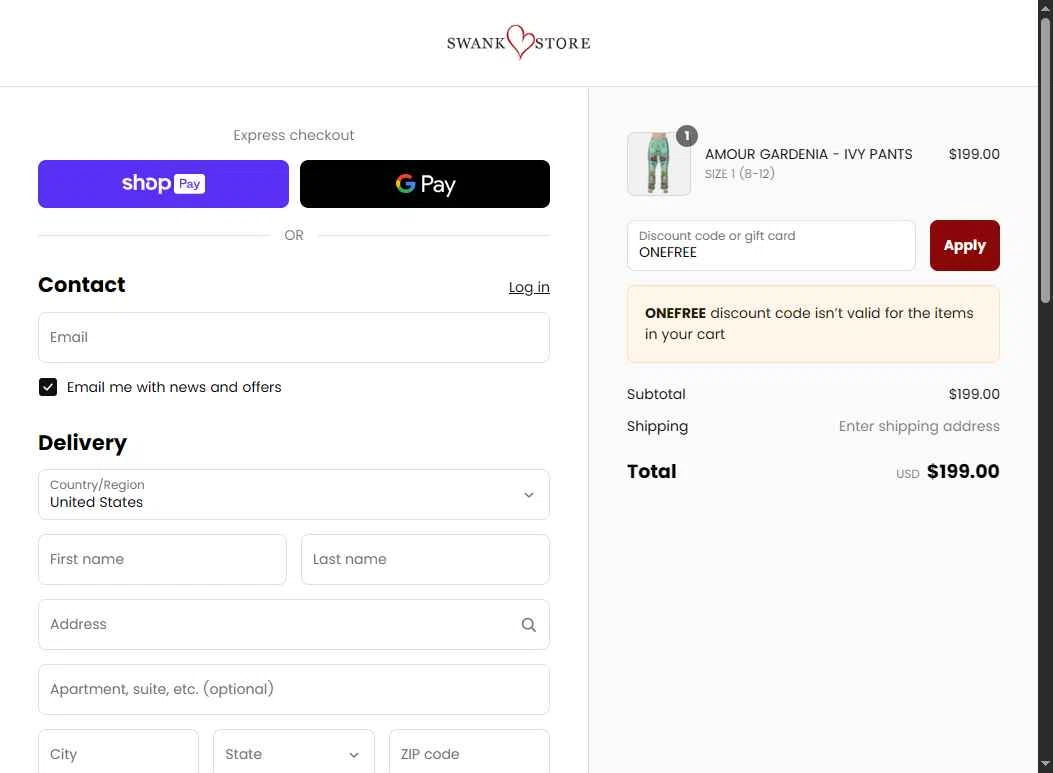Click the Apartment, suite, etc. field
The height and width of the screenshot is (773, 1053).
pos(294,690)
